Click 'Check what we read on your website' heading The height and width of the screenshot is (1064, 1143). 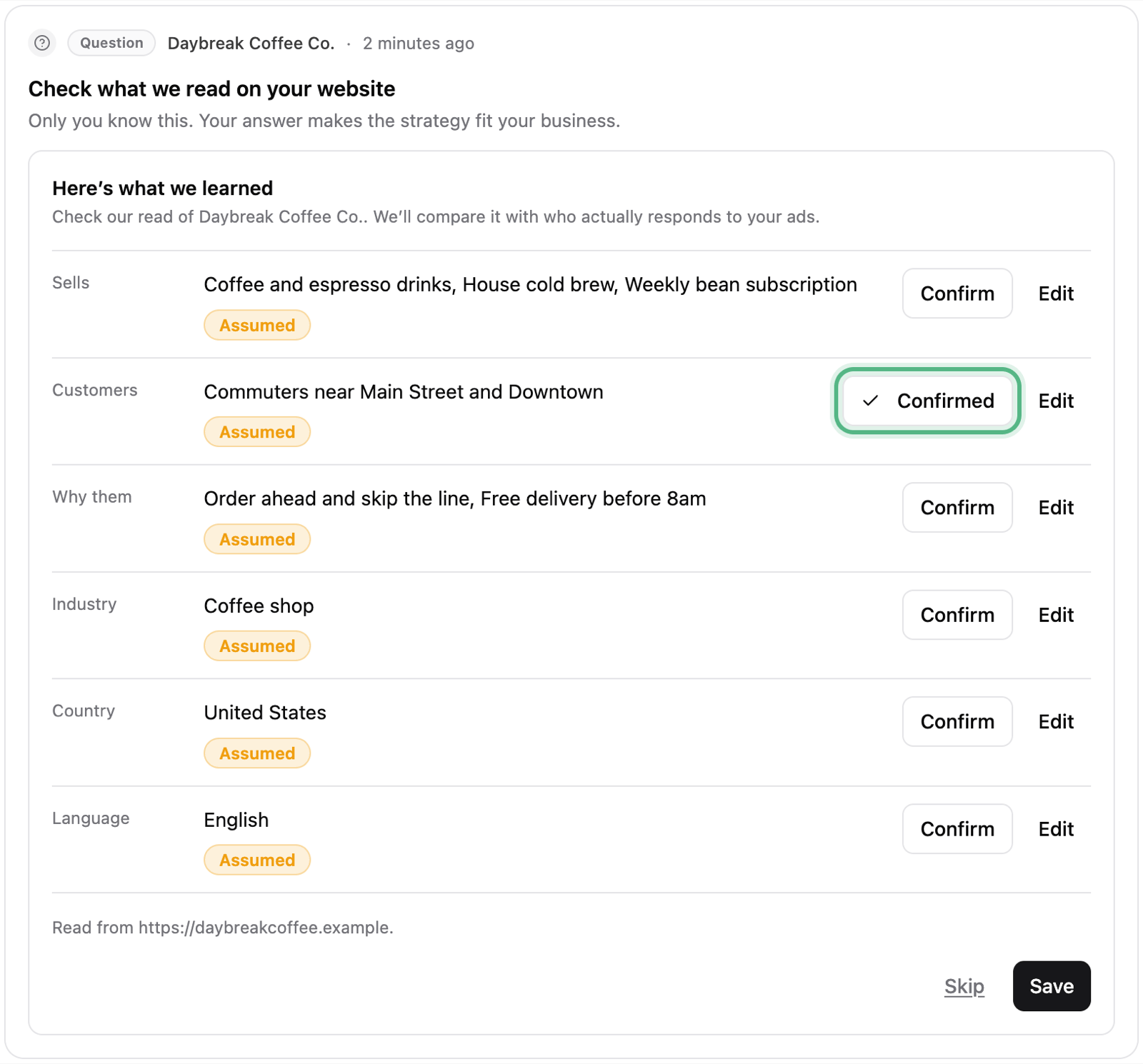coord(211,89)
